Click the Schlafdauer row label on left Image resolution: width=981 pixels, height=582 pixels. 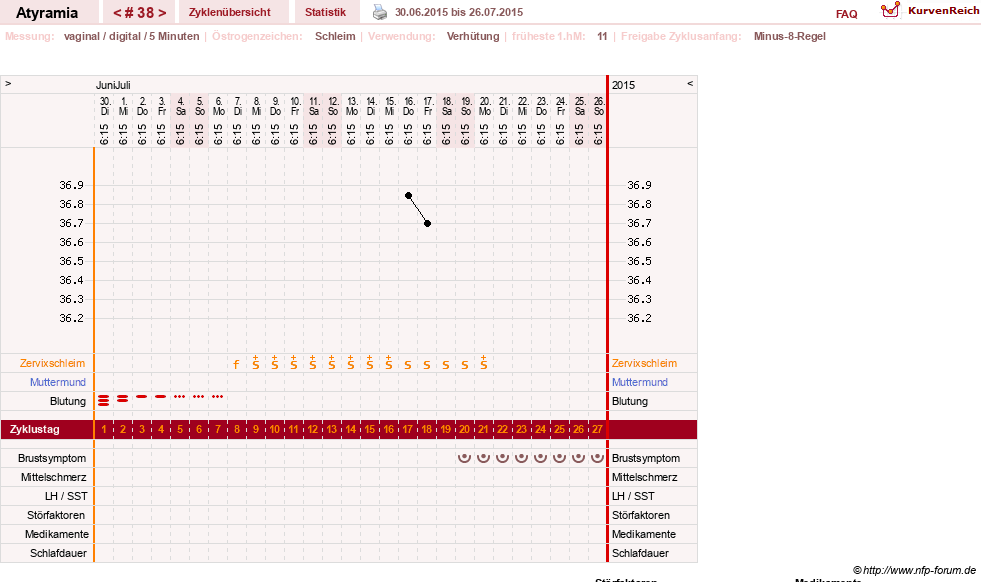(x=58, y=553)
